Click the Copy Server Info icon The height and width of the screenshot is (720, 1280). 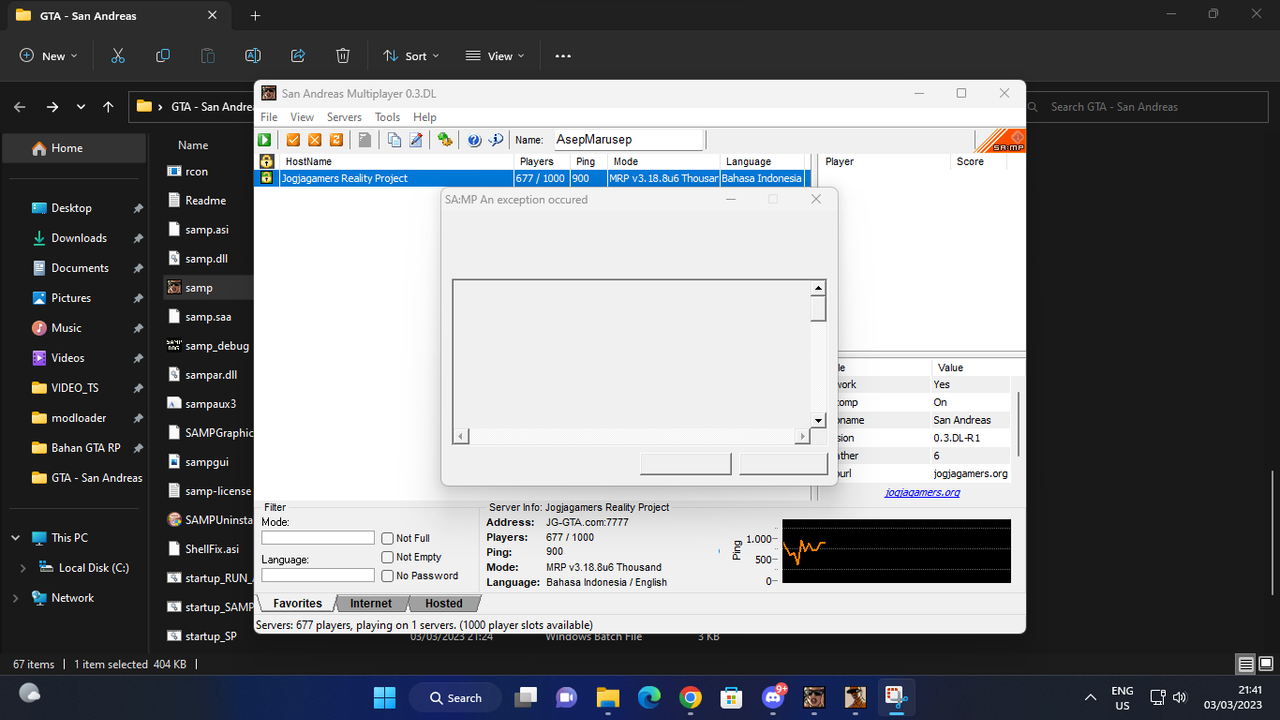(x=394, y=140)
